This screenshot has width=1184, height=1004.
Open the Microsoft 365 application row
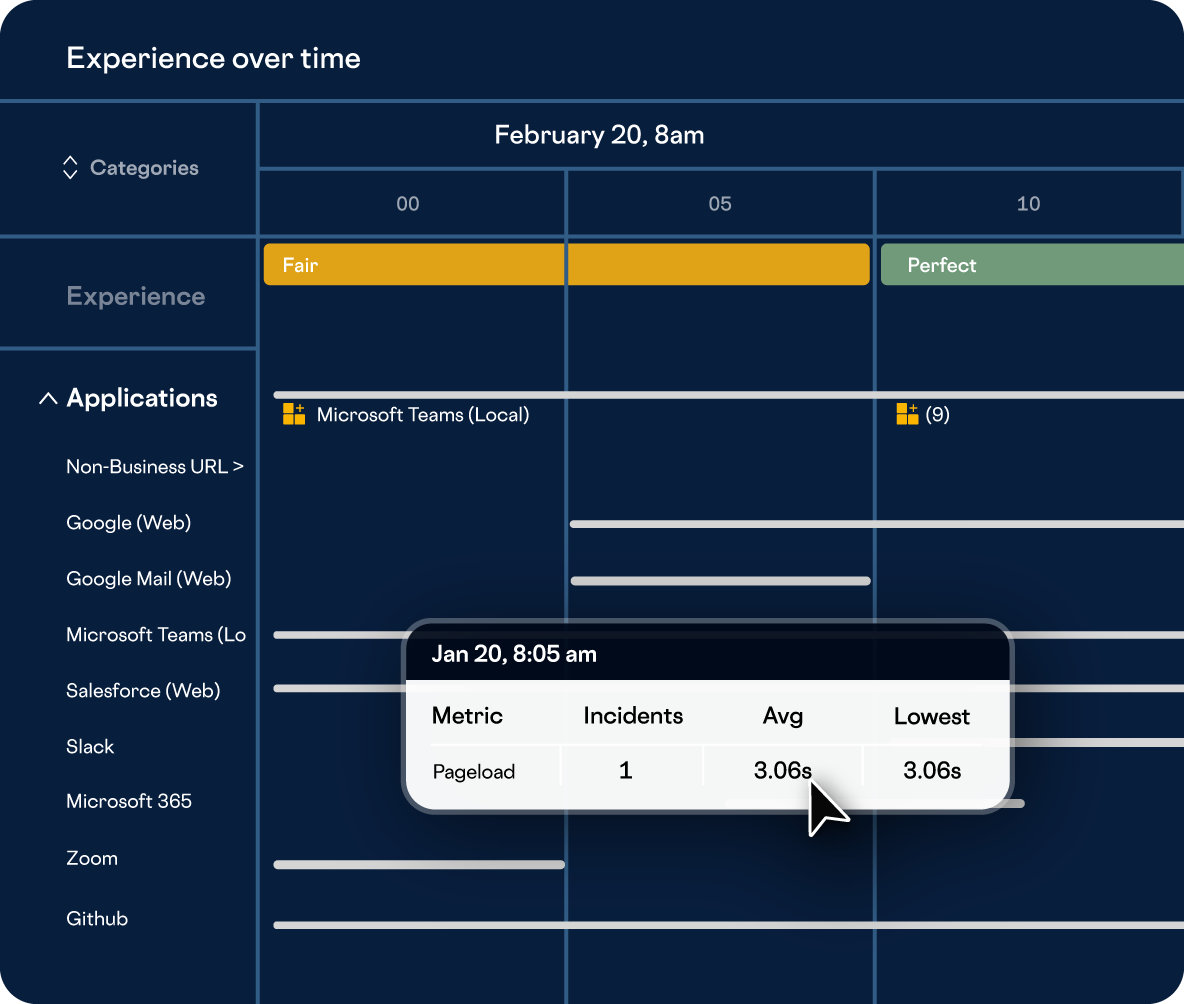129,802
